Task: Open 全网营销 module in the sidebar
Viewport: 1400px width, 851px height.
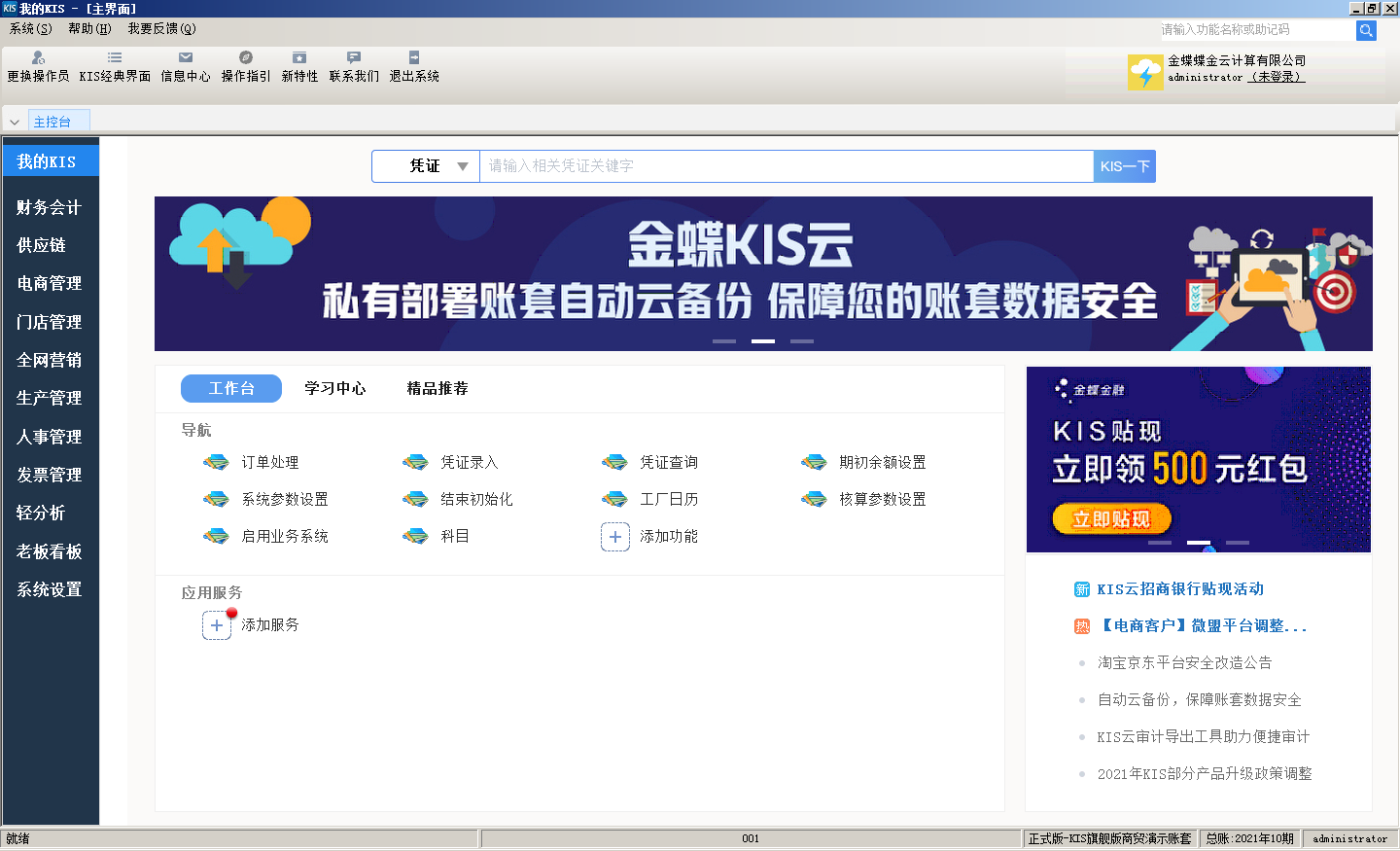Action: coord(51,360)
